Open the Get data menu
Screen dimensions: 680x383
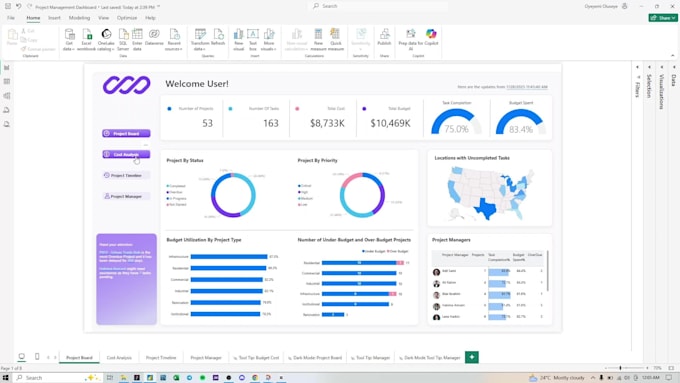(69, 40)
